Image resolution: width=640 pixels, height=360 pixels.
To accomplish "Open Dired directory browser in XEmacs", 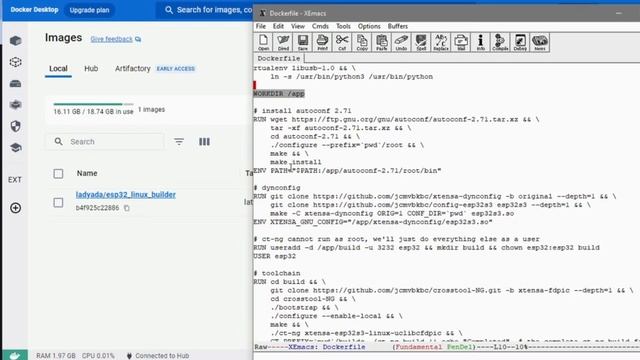I will coord(283,42).
